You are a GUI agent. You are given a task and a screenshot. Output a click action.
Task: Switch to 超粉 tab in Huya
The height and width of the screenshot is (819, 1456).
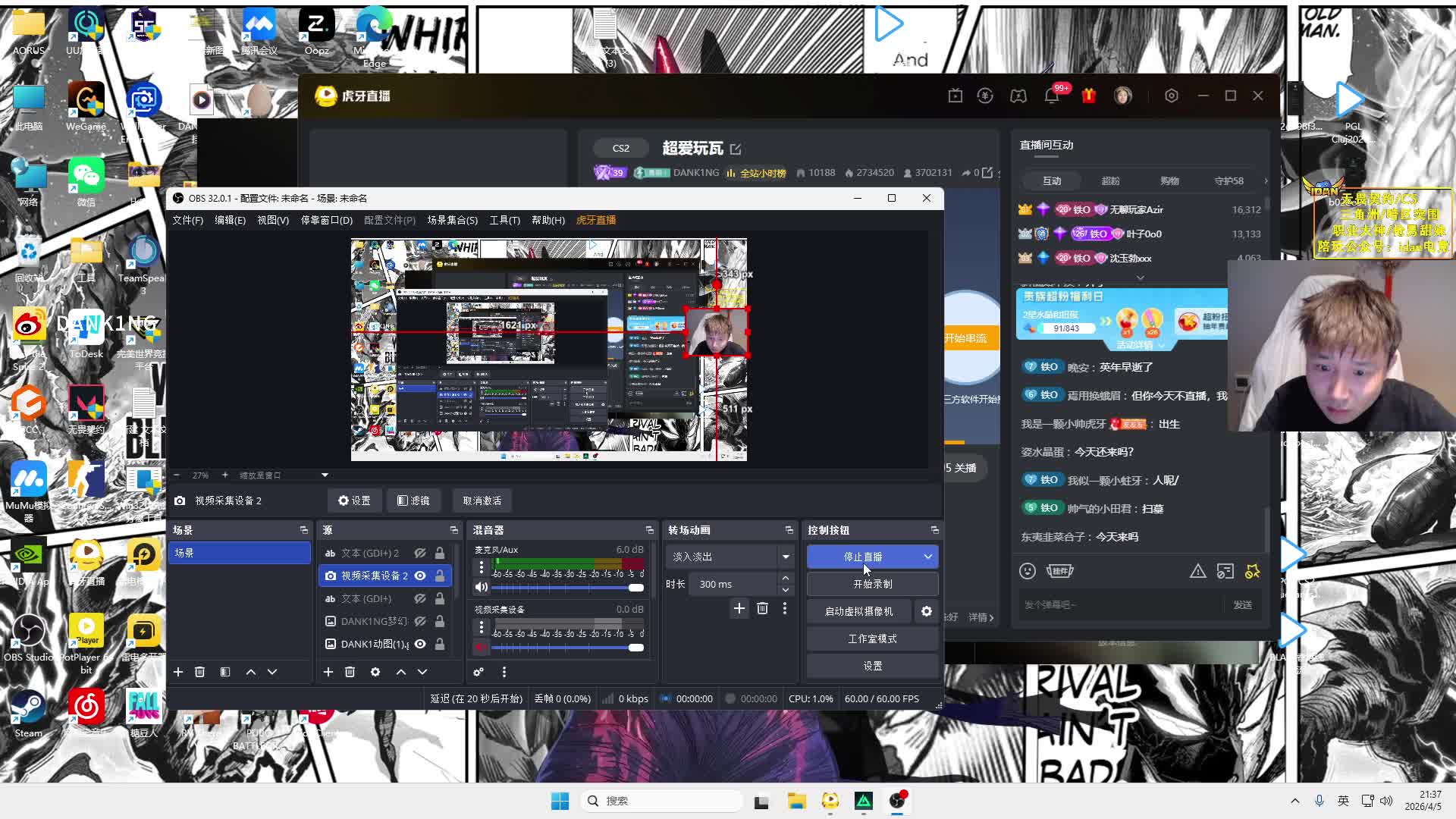point(1110,180)
